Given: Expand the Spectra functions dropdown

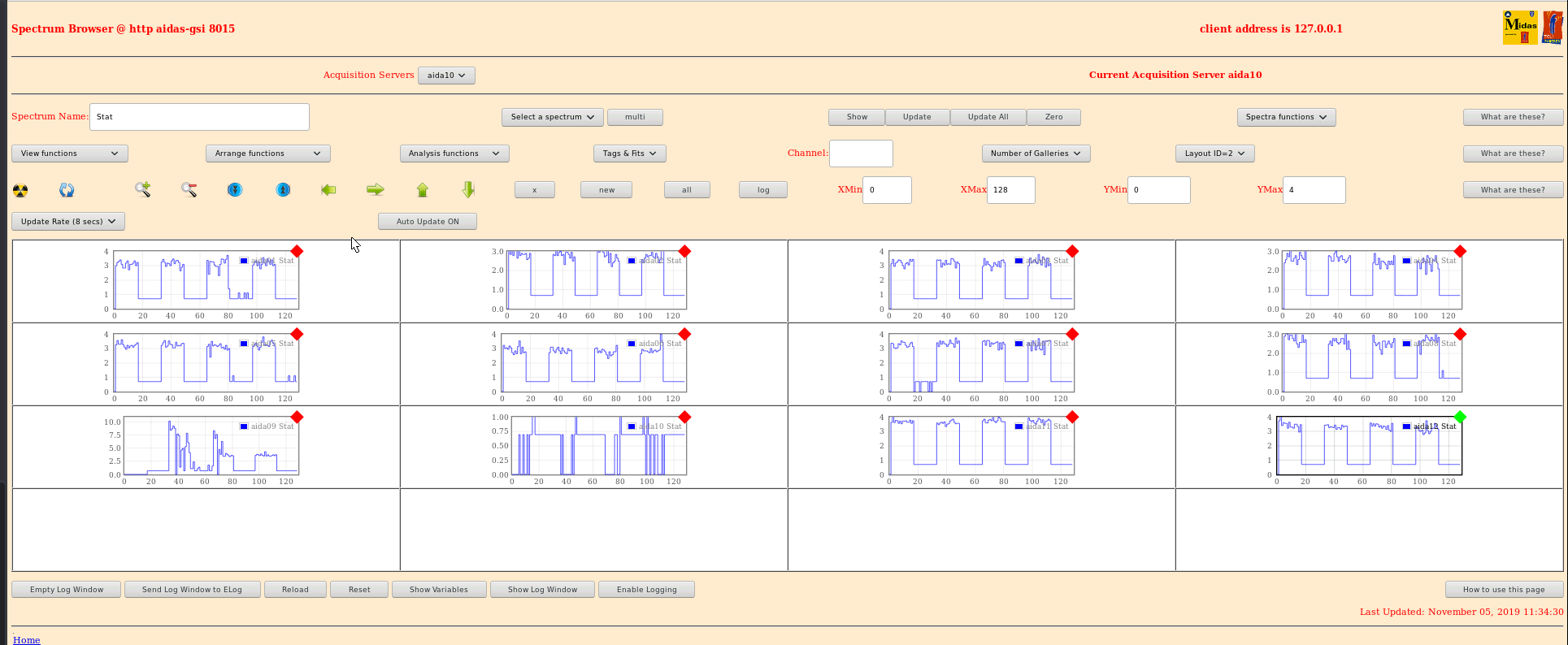Looking at the screenshot, I should coord(1286,117).
